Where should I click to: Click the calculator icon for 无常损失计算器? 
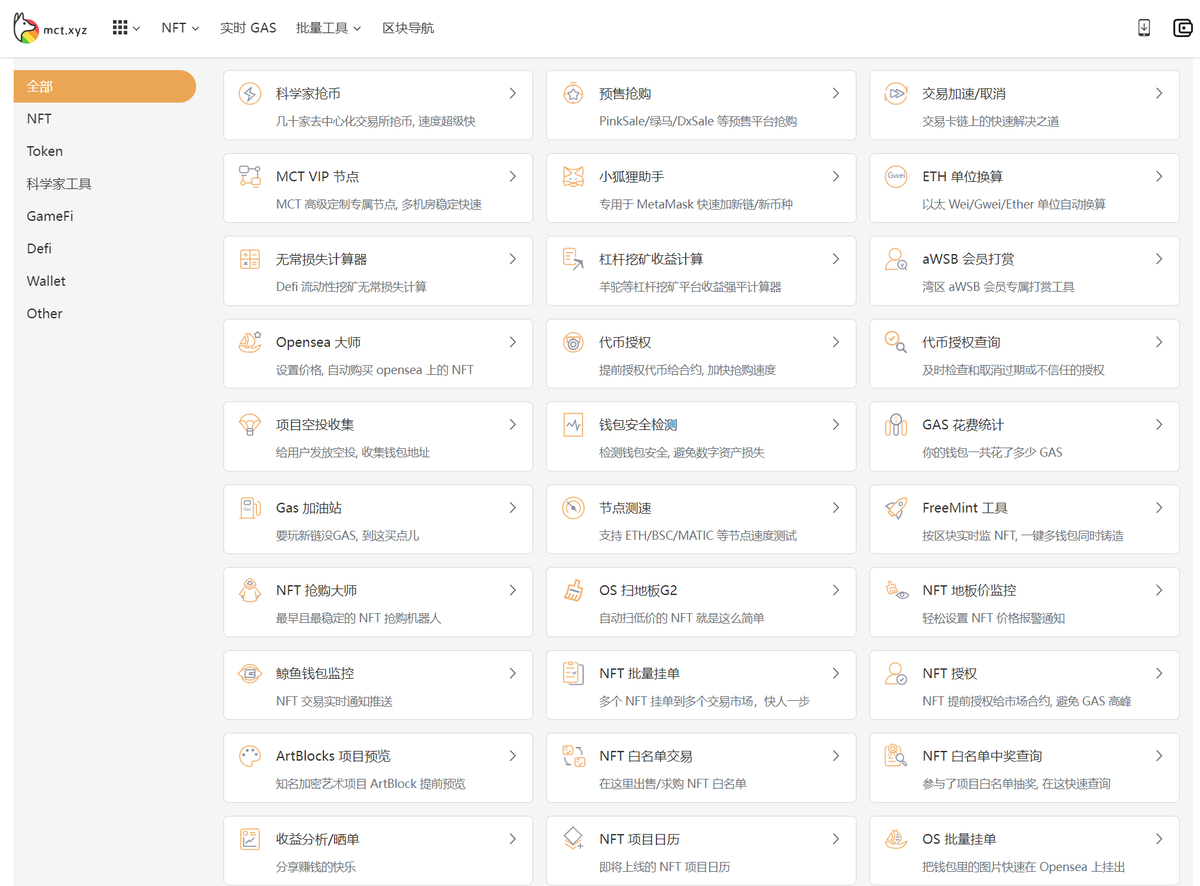250,260
